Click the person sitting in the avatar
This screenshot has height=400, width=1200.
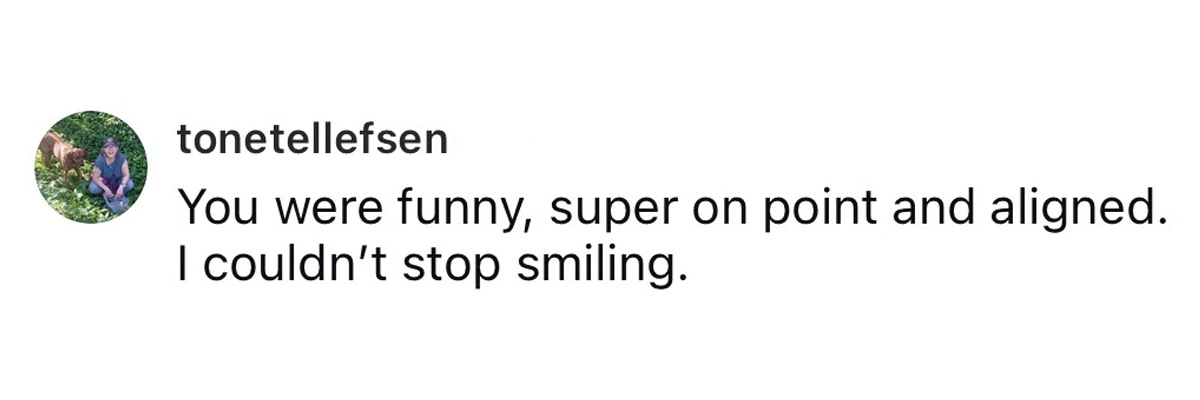tap(110, 173)
